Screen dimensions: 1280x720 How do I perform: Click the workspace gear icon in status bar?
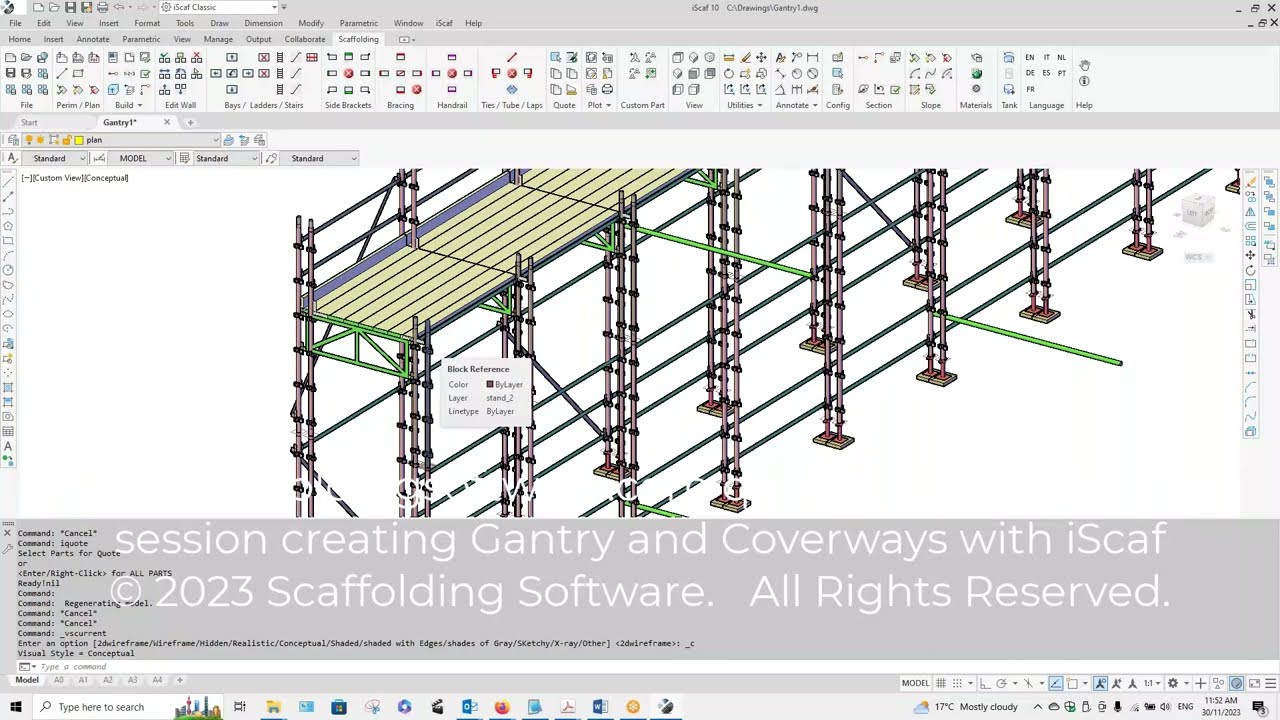pyautogui.click(x=1173, y=683)
